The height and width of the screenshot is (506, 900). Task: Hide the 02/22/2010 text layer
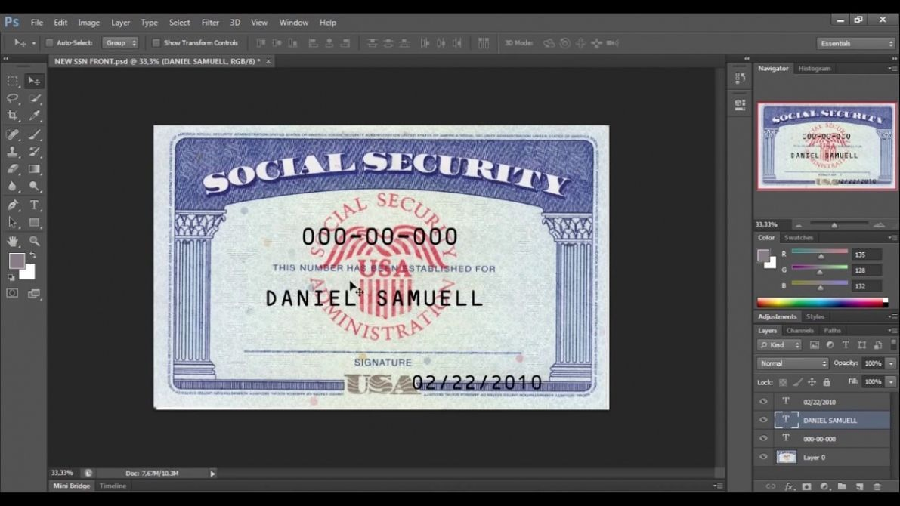pos(763,402)
